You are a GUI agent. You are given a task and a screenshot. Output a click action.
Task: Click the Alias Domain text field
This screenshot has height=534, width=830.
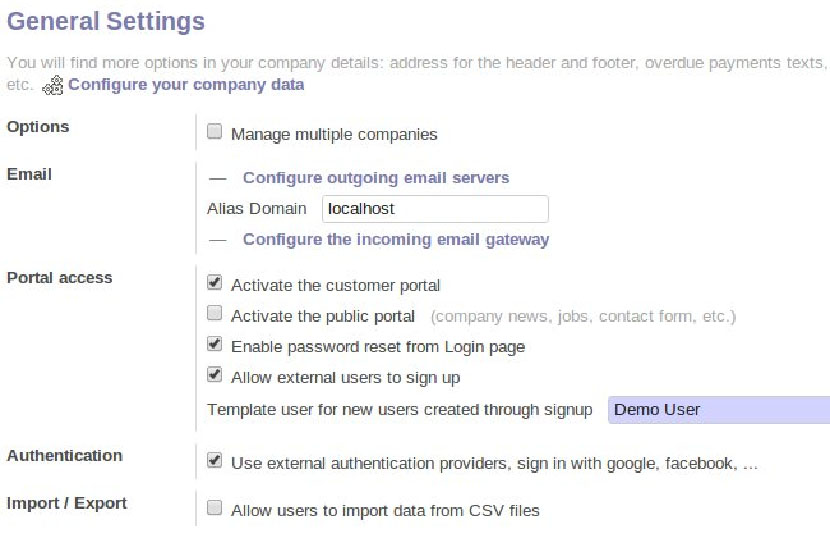(435, 209)
